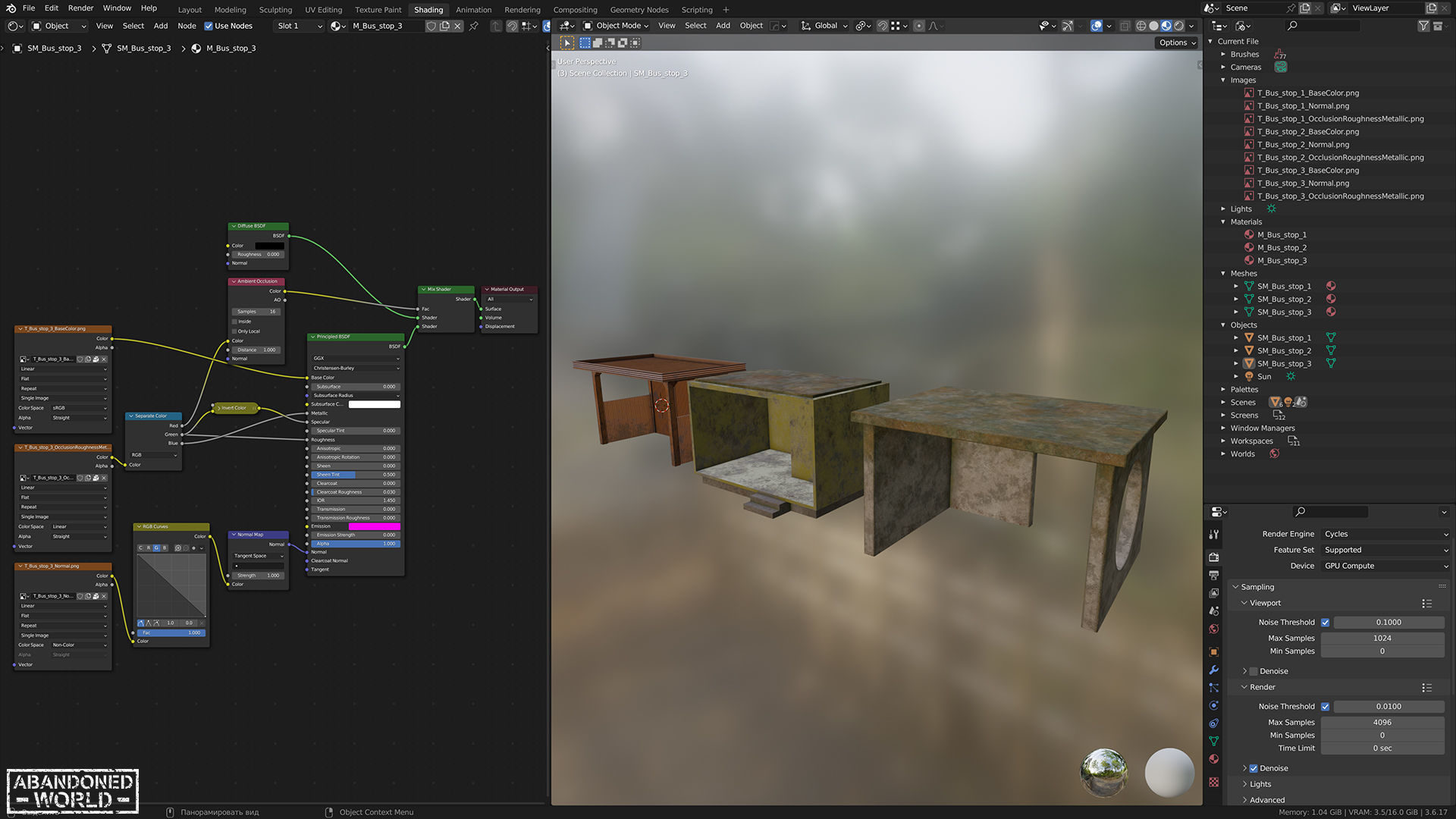Pin the node editor material
The image size is (1456, 819).
pyautogui.click(x=474, y=26)
